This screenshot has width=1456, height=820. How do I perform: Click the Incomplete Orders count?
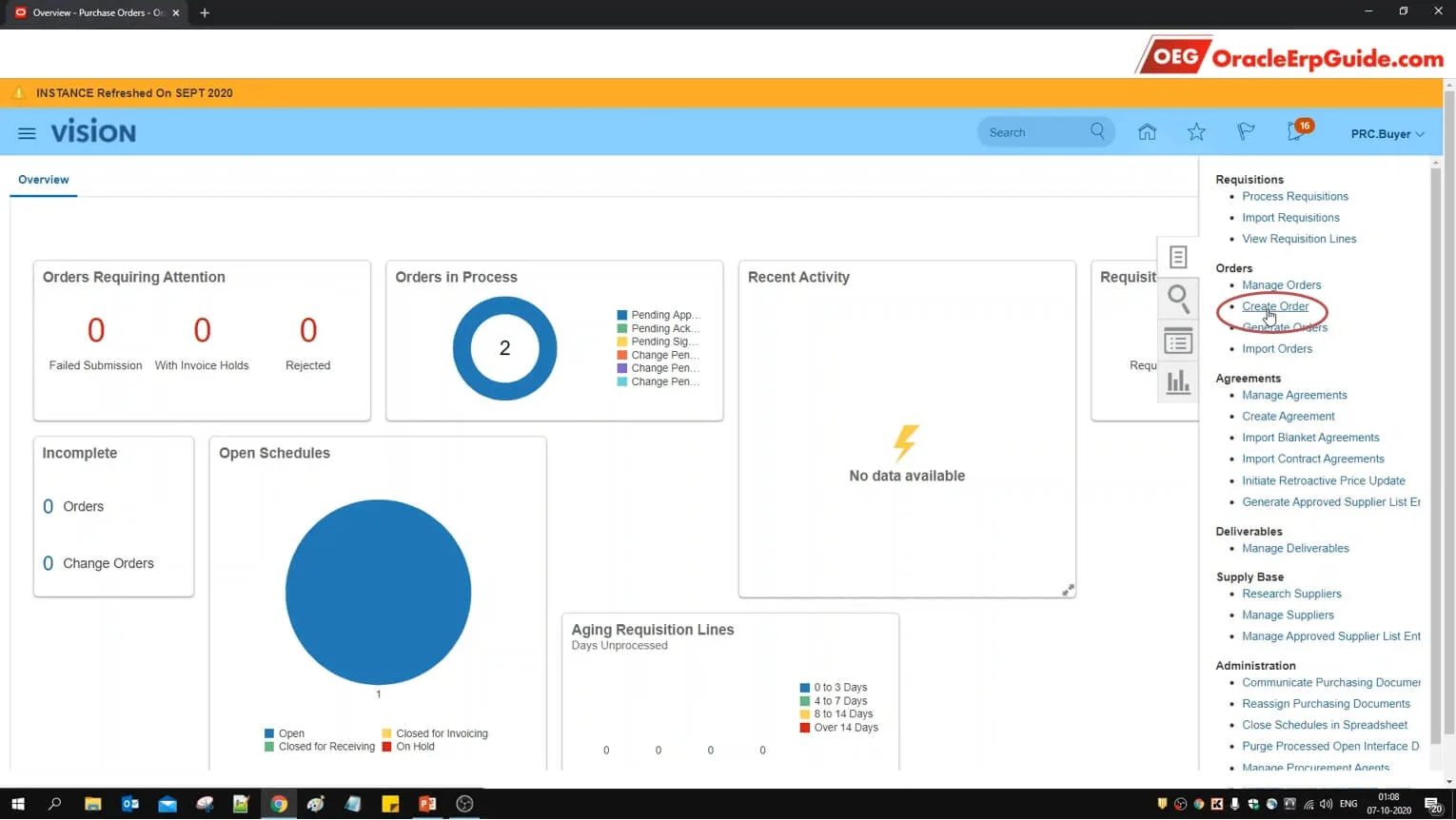pos(48,507)
